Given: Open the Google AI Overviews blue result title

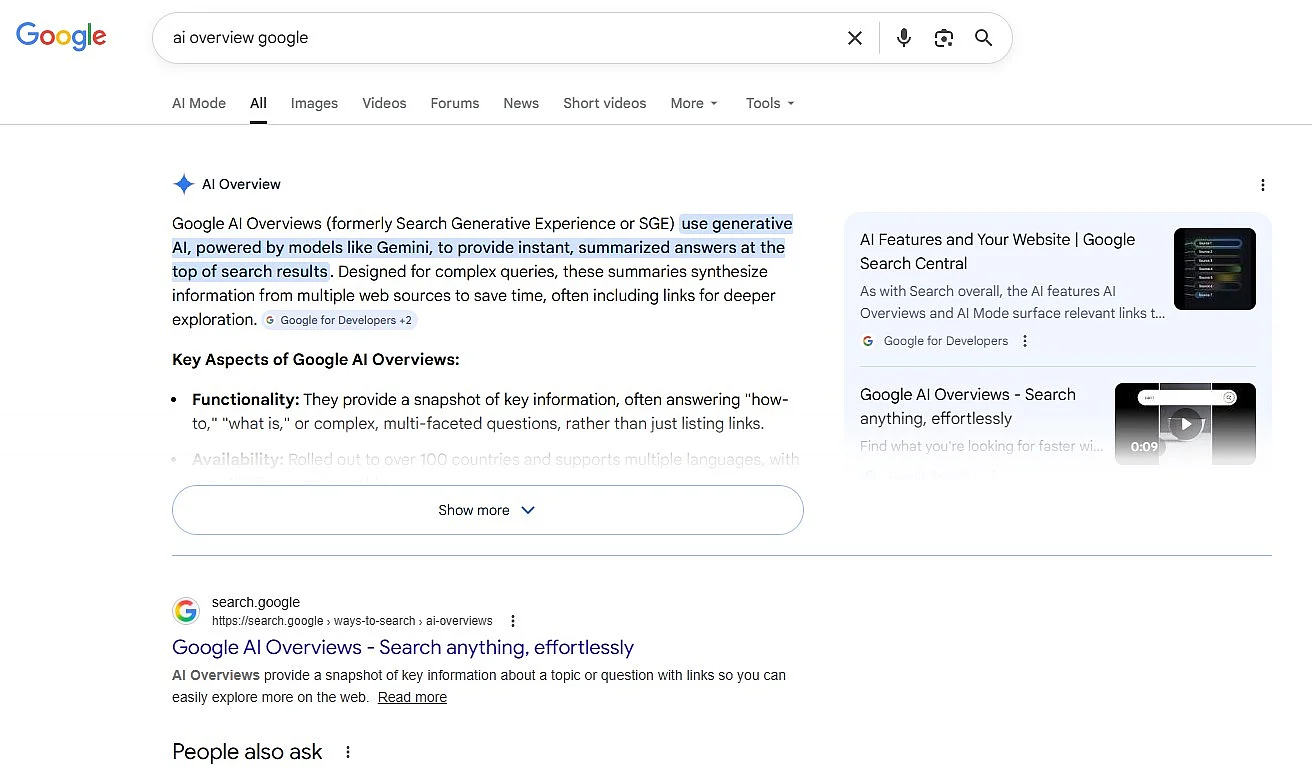Looking at the screenshot, I should click(x=403, y=647).
